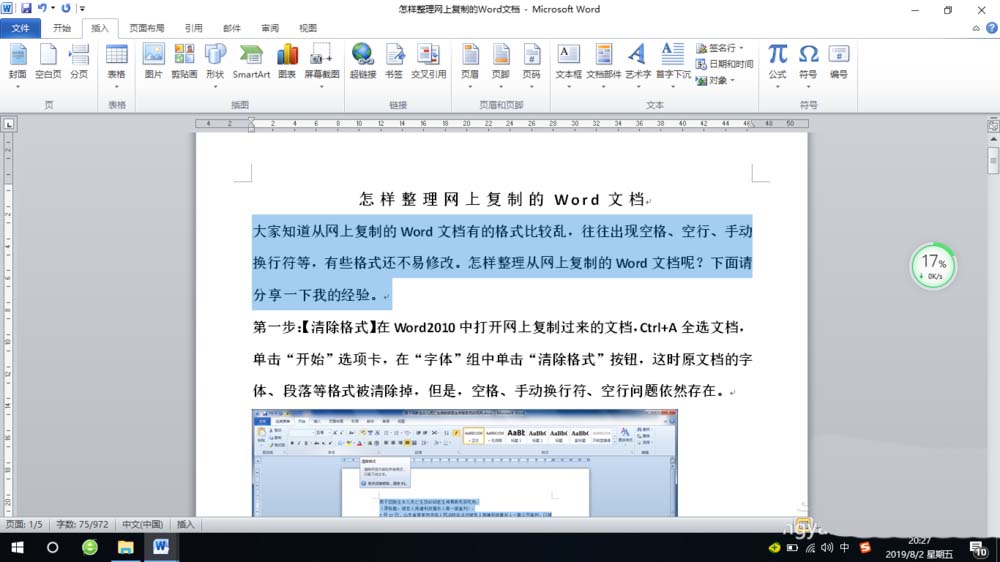Insert date and time (日期和时间)

pyautogui.click(x=724, y=64)
